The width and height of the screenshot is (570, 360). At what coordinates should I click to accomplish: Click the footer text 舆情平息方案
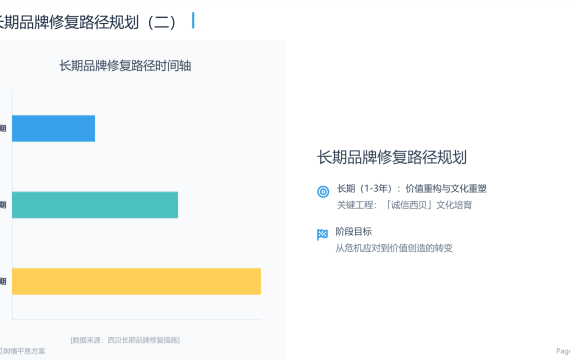(23, 351)
